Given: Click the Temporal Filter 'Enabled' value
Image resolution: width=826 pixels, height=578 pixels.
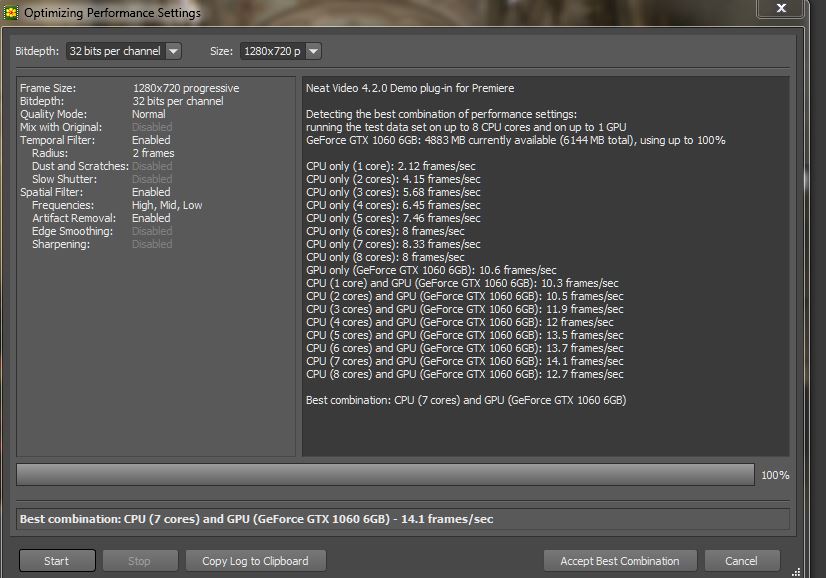Looking at the screenshot, I should coord(151,140).
